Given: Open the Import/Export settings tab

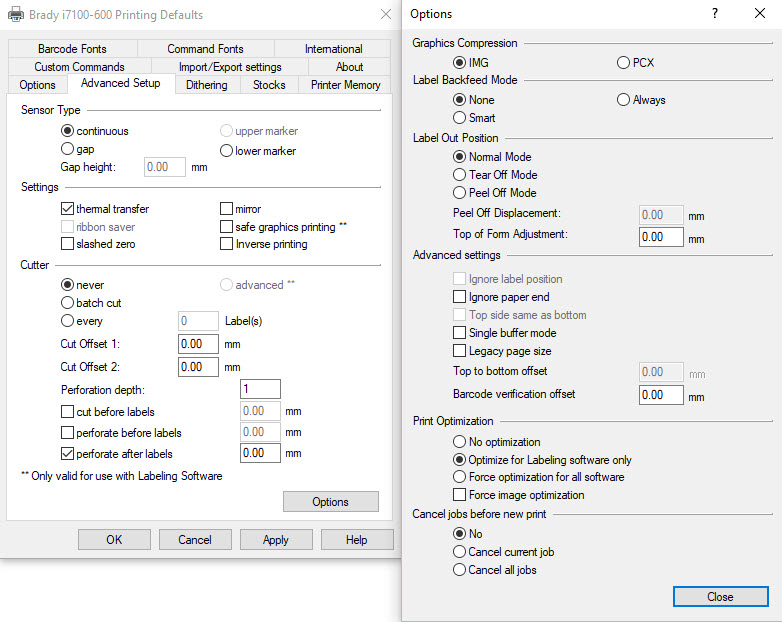Looking at the screenshot, I should [230, 67].
